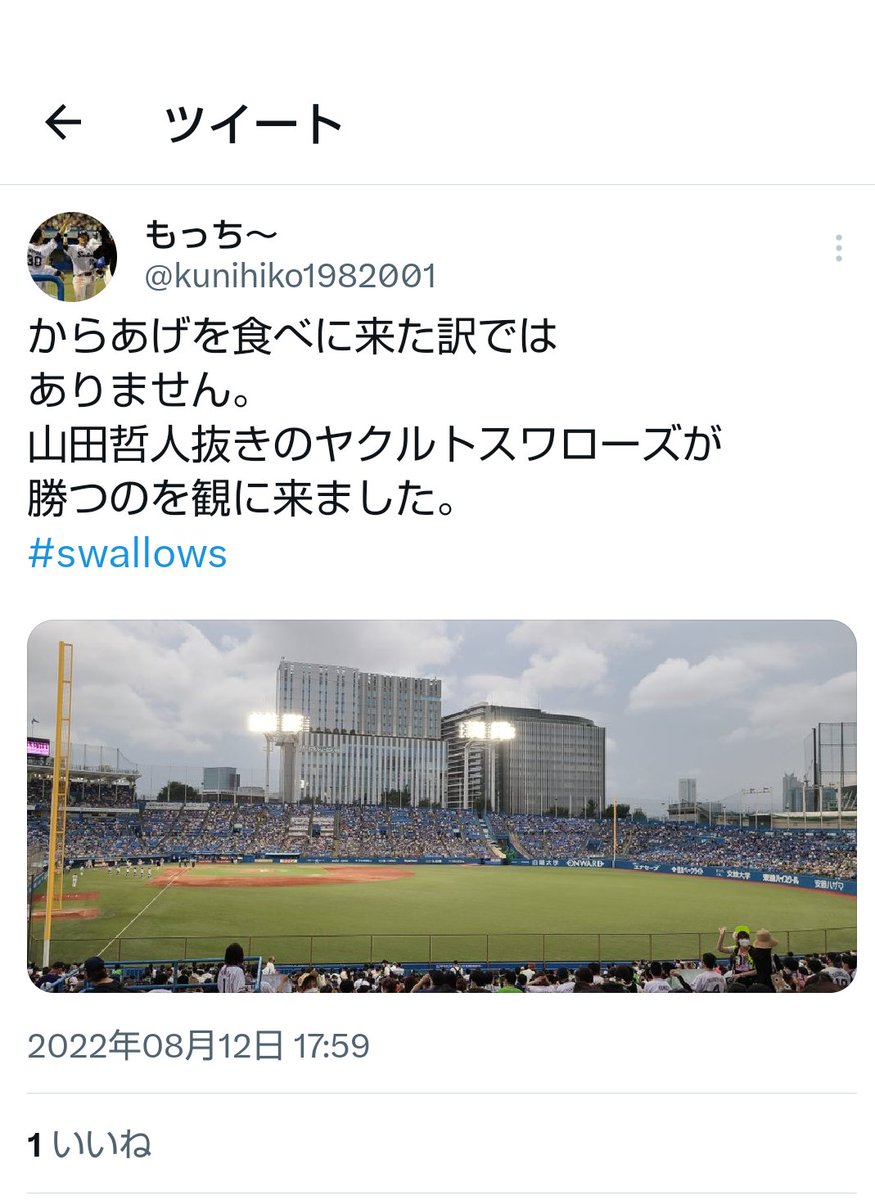Viewport: 875px width, 1200px height.
Task: Open the three-dot more options menu
Action: point(838,248)
